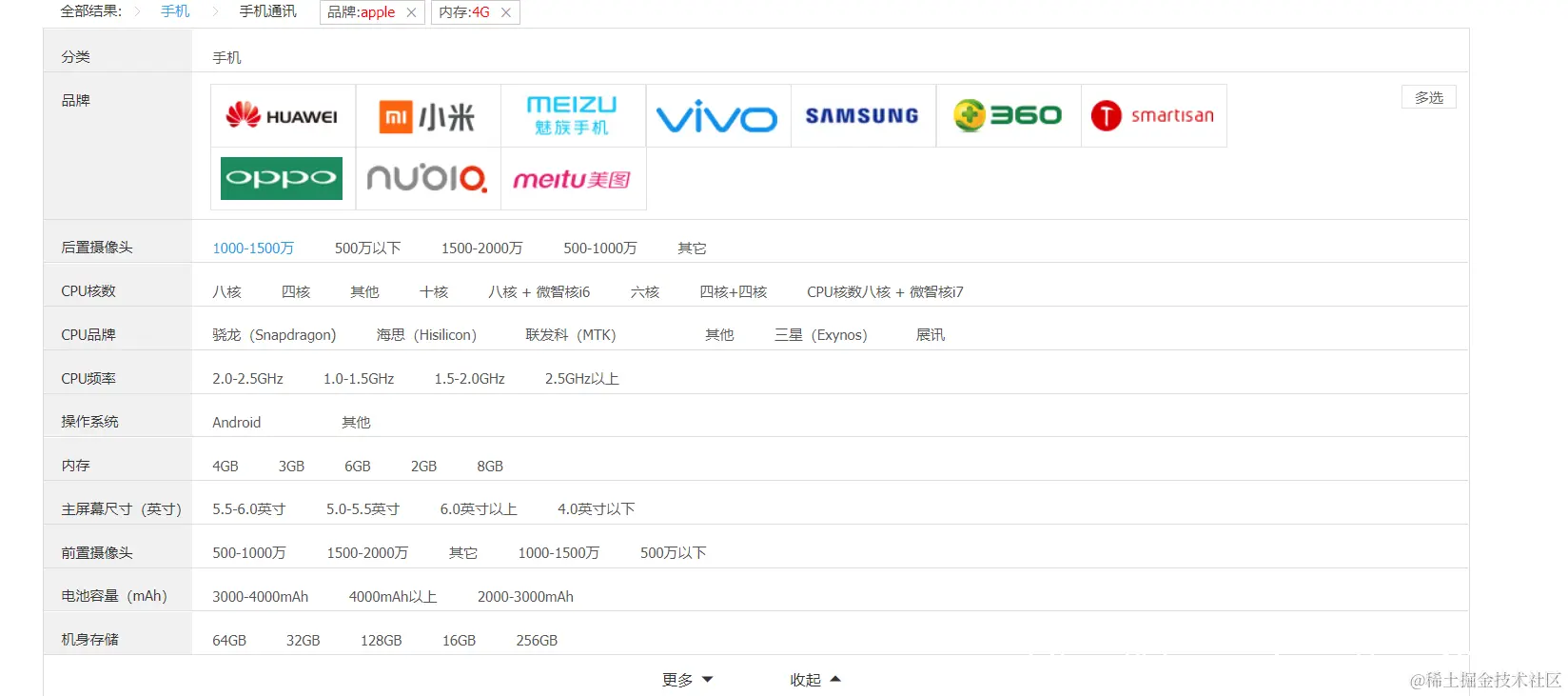The height and width of the screenshot is (696, 1568).
Task: Filter rear camera by 500-1000万
Action: (599, 249)
